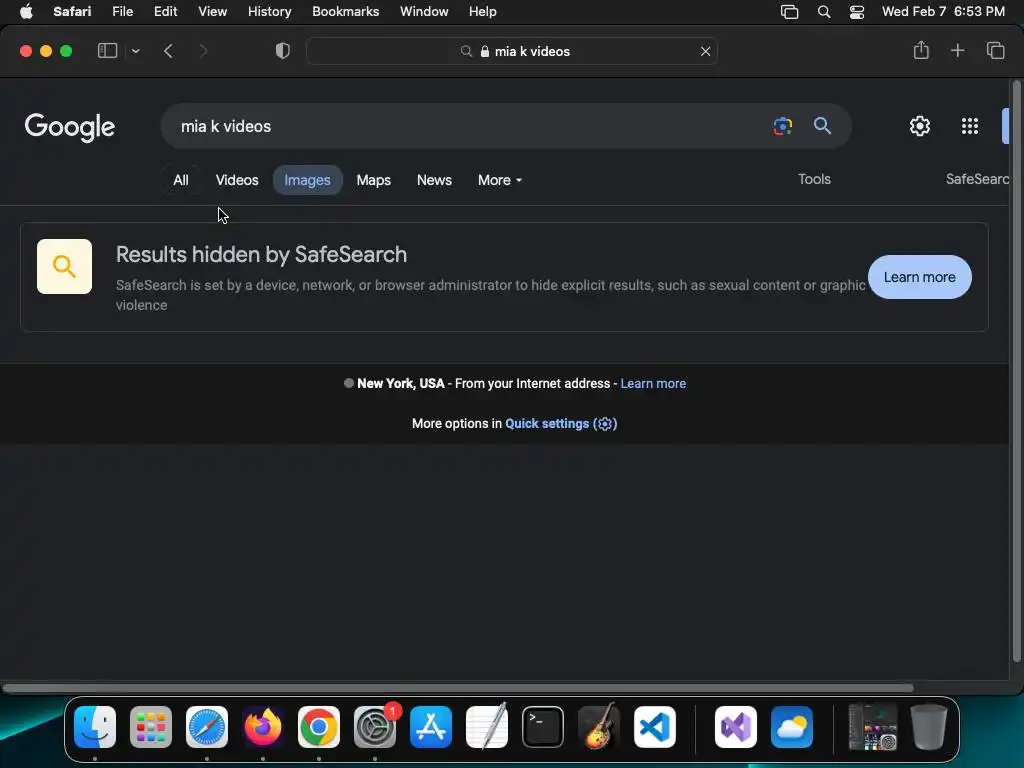Screen dimensions: 1024x768
Task: Open Spotlight search in the menu bar
Action: point(824,12)
